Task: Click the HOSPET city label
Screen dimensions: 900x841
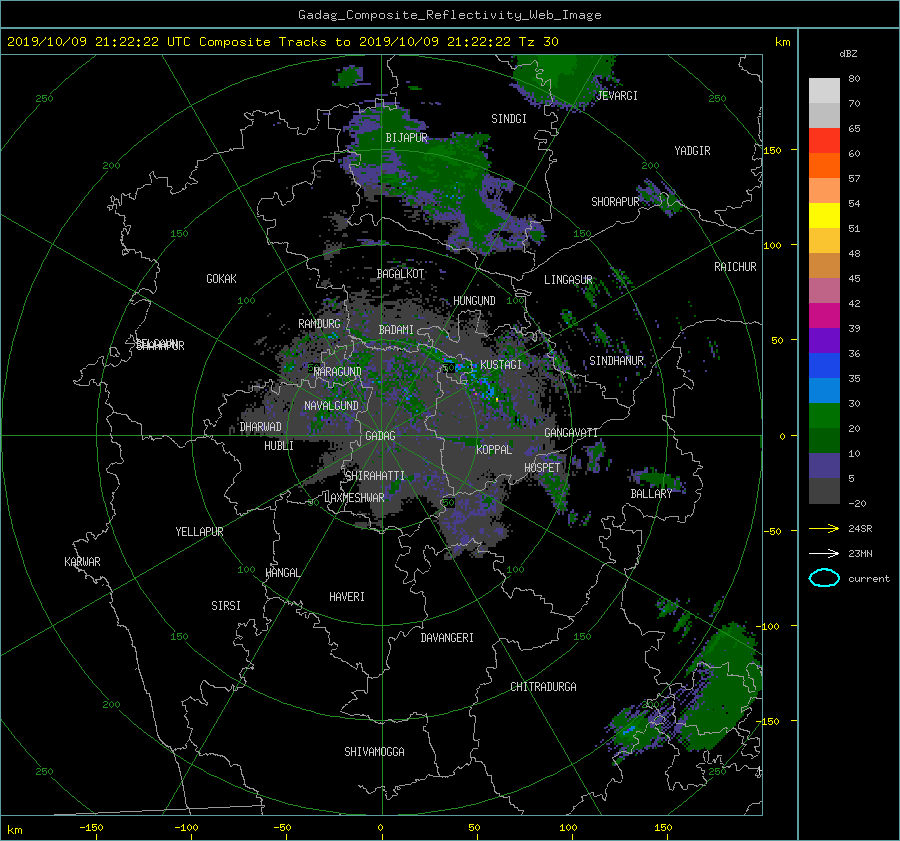Action: pyautogui.click(x=542, y=468)
